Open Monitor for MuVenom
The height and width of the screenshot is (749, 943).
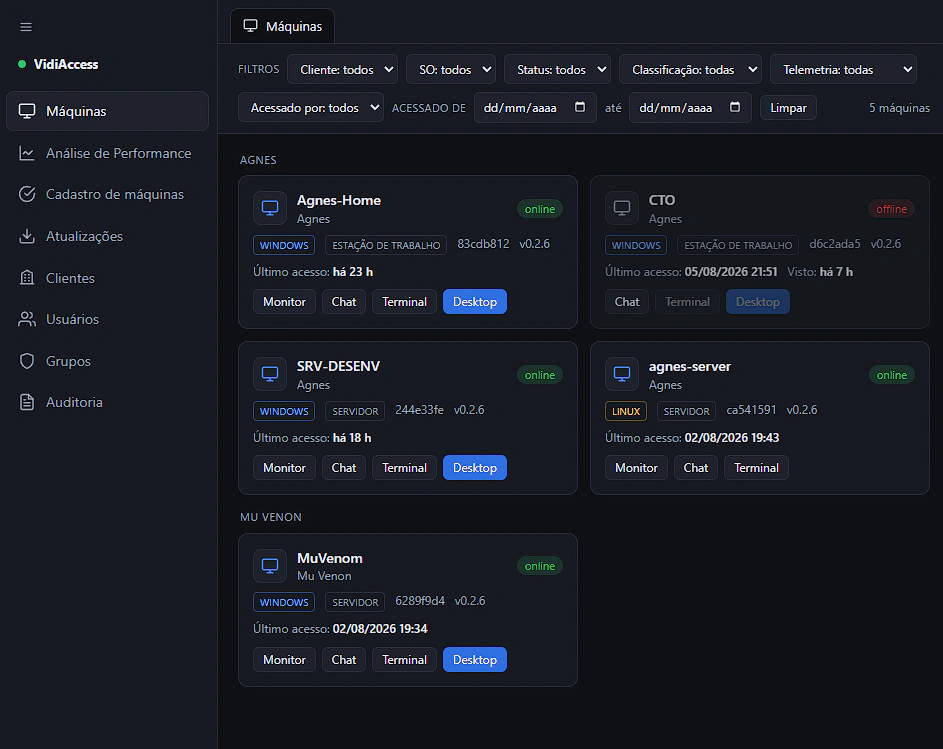(x=284, y=660)
